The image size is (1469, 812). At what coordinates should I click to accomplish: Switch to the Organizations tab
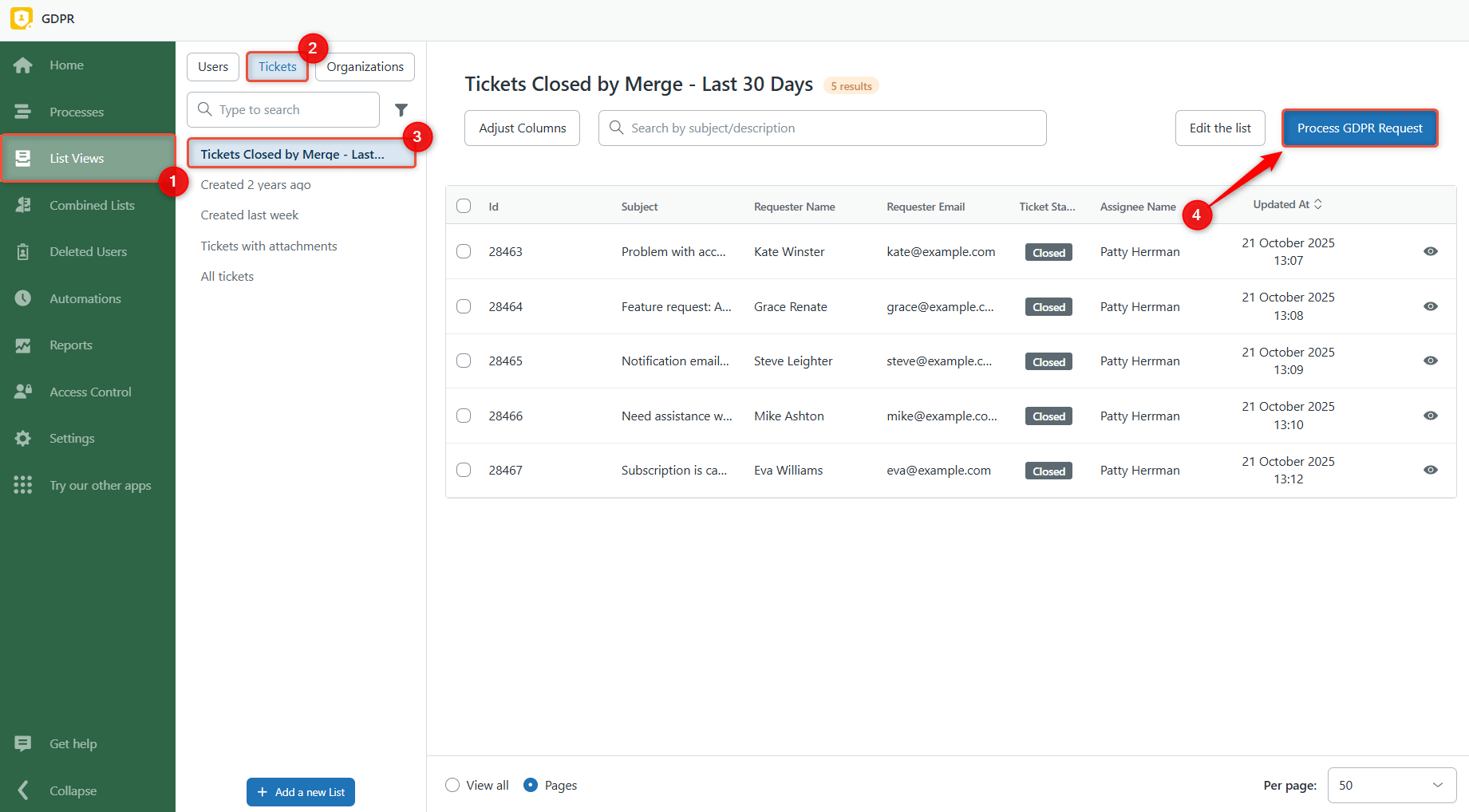pyautogui.click(x=365, y=67)
